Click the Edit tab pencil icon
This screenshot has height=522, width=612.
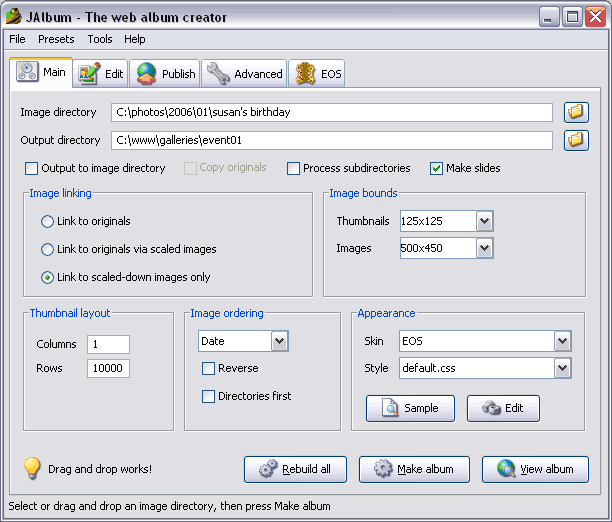point(89,73)
